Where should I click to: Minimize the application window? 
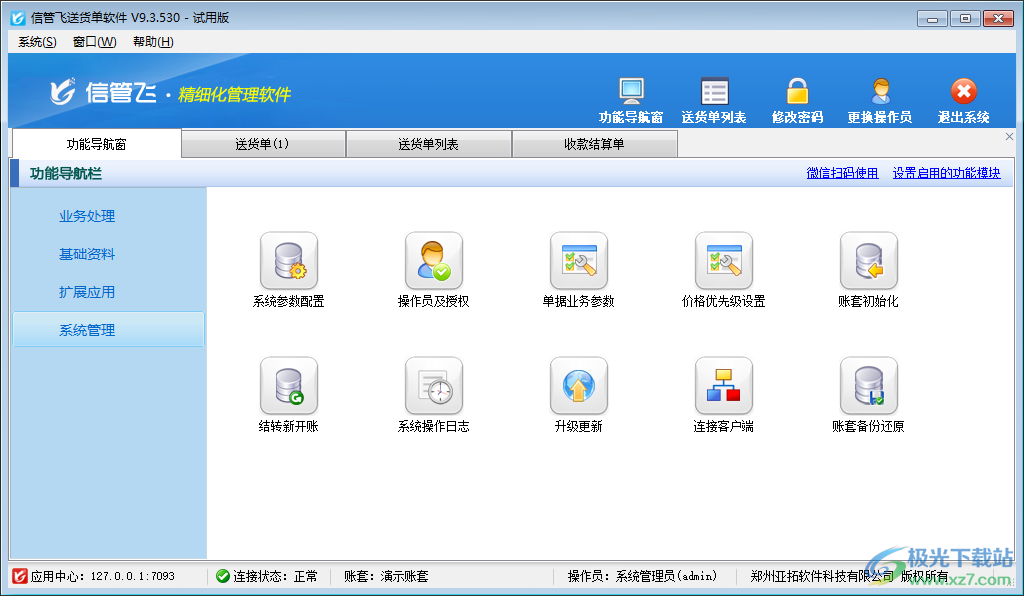click(932, 18)
